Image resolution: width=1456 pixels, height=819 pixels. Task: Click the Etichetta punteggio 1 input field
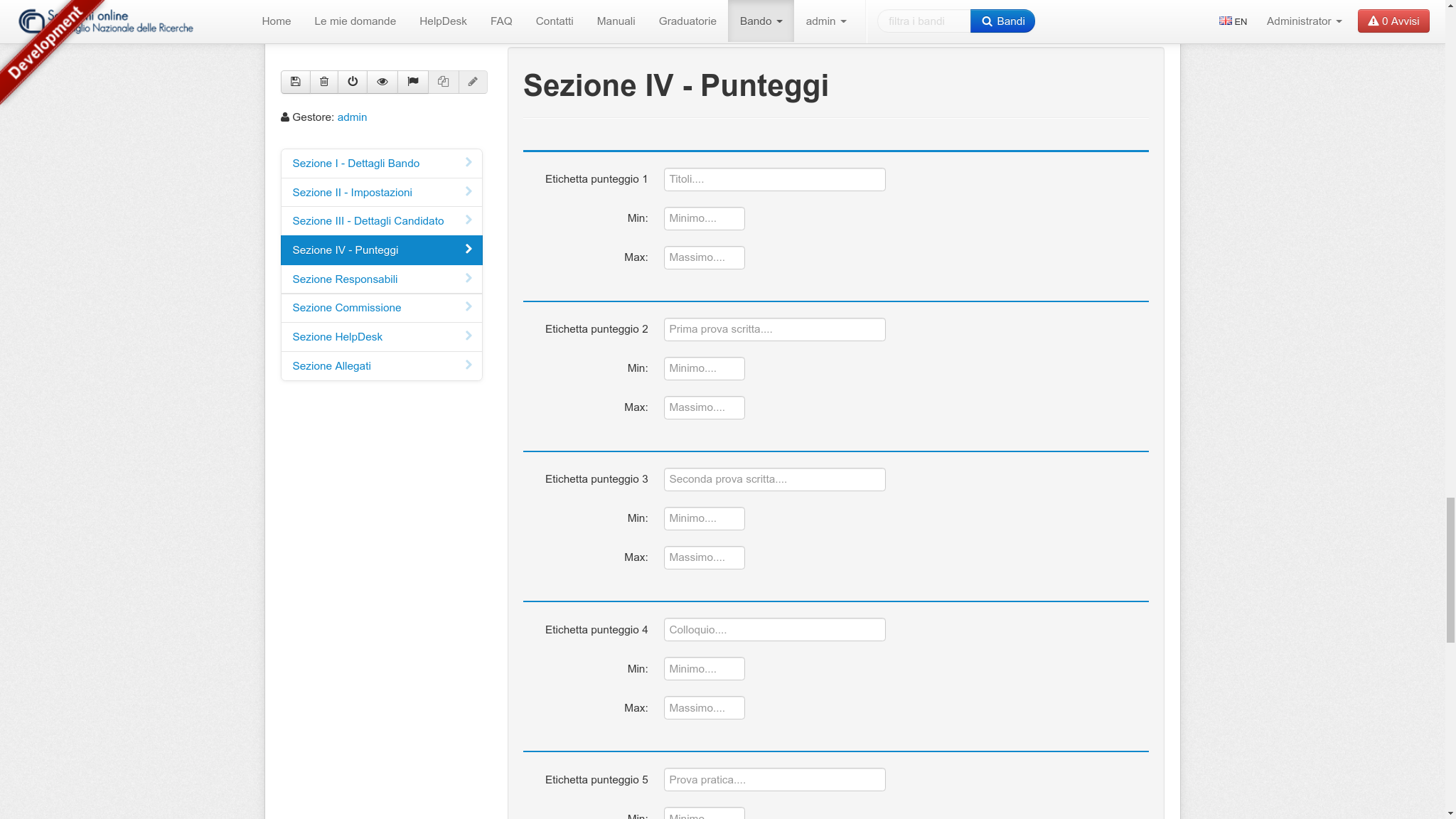774,179
